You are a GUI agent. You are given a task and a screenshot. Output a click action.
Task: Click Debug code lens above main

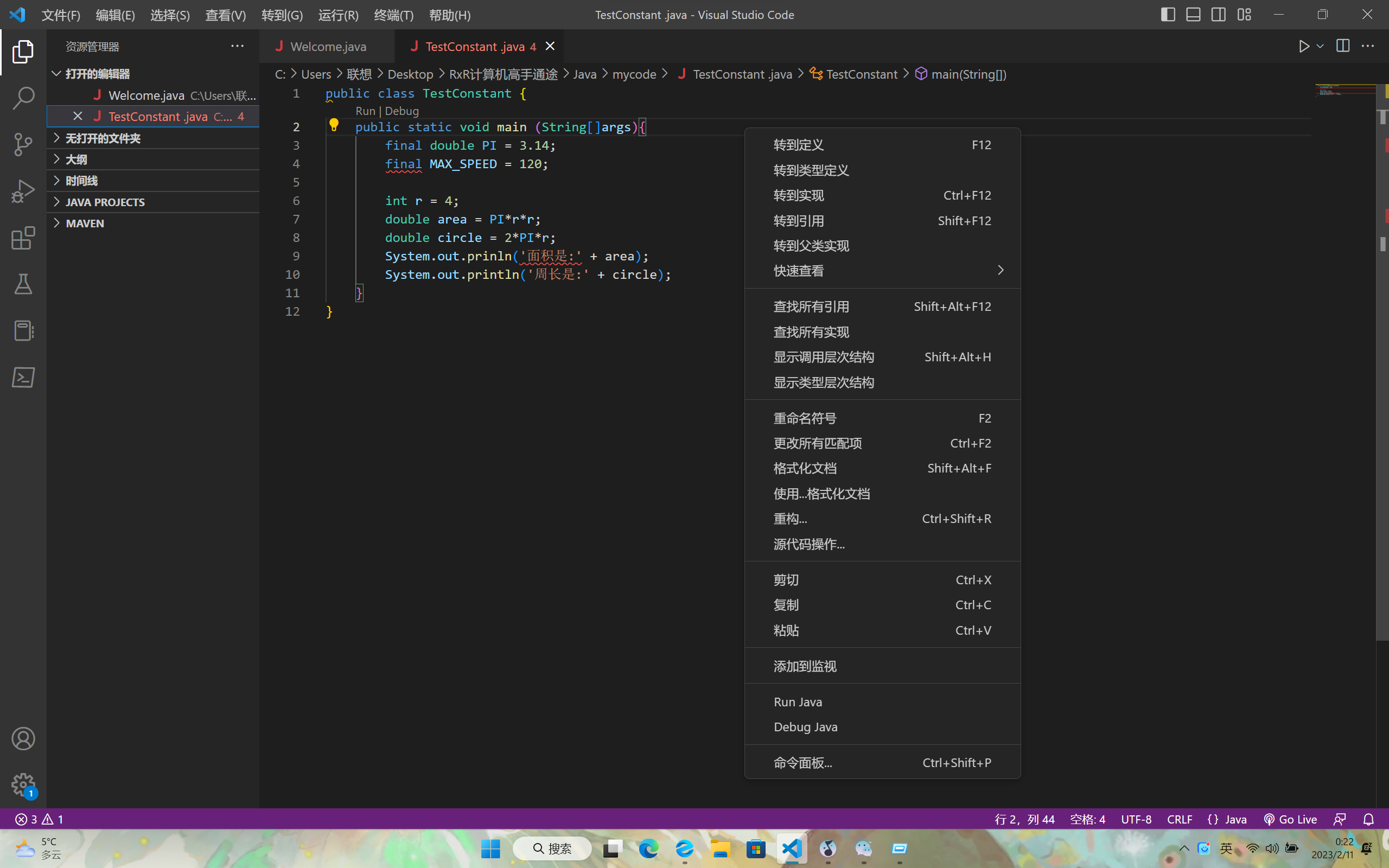click(x=402, y=111)
